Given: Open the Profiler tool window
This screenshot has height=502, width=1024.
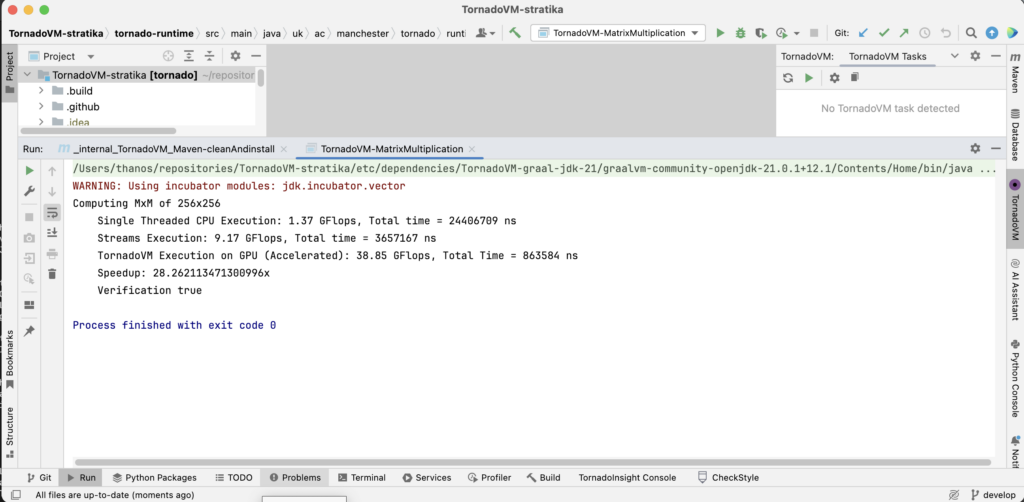Looking at the screenshot, I should click(x=490, y=478).
